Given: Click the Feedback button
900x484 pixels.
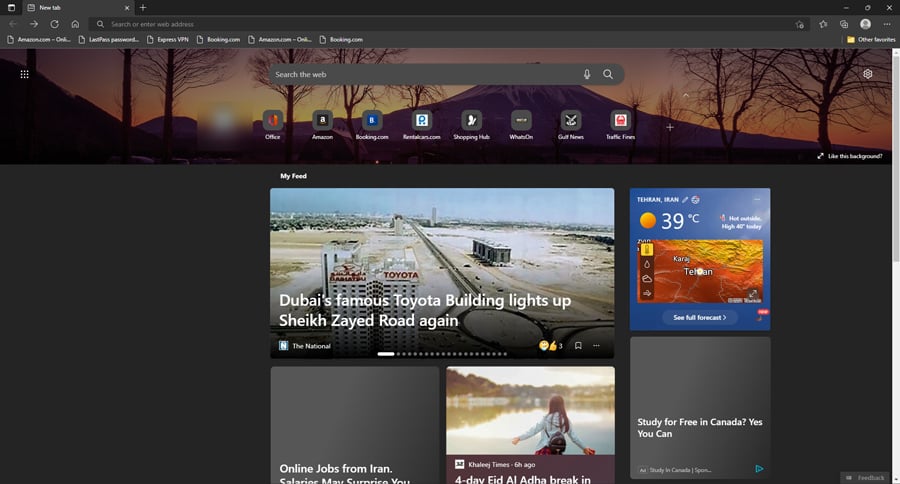Looking at the screenshot, I should pyautogui.click(x=865, y=478).
